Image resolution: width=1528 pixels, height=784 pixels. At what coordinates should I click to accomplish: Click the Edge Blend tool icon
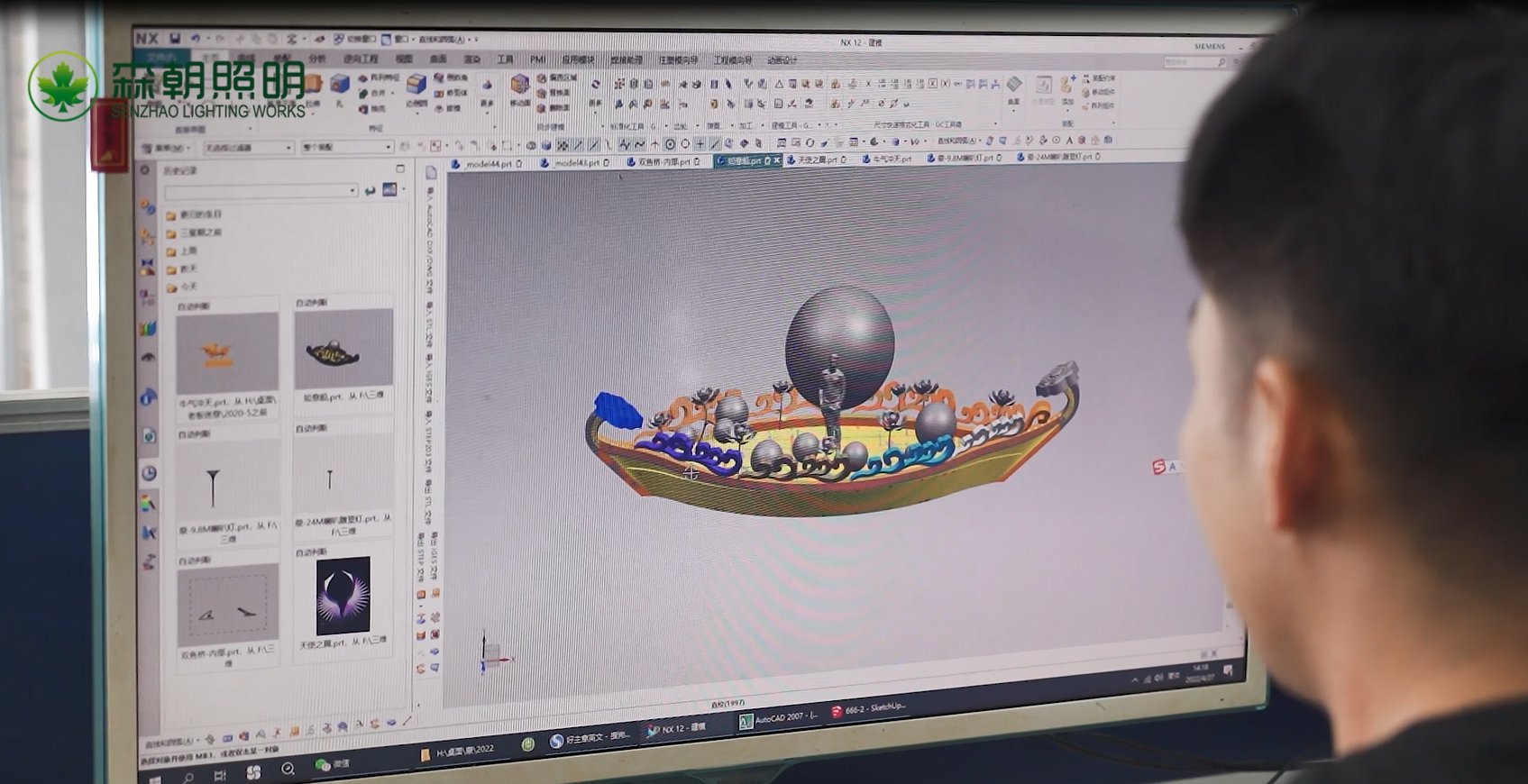[416, 85]
